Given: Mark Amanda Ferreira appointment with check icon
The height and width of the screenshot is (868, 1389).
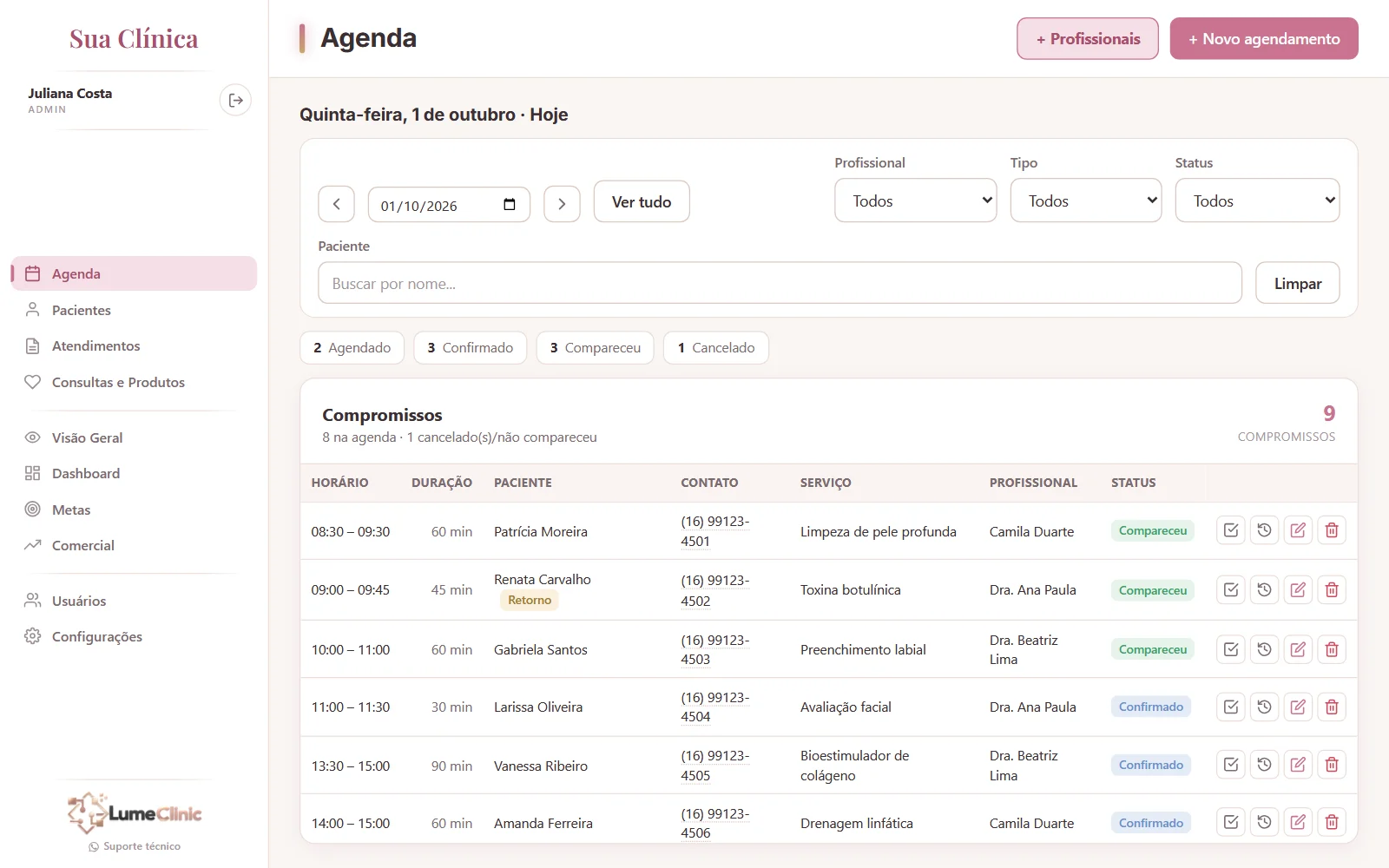Looking at the screenshot, I should [1231, 822].
